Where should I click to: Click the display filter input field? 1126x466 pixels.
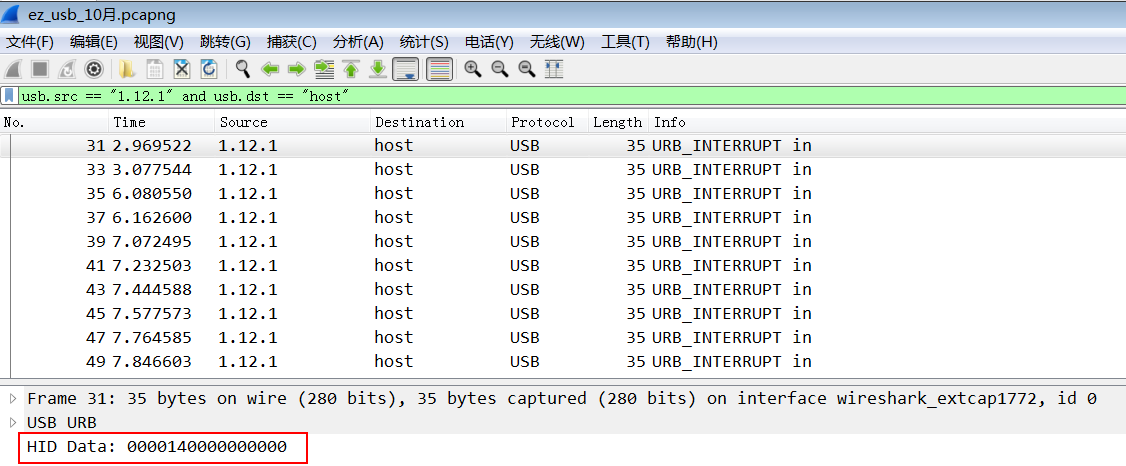coord(571,96)
